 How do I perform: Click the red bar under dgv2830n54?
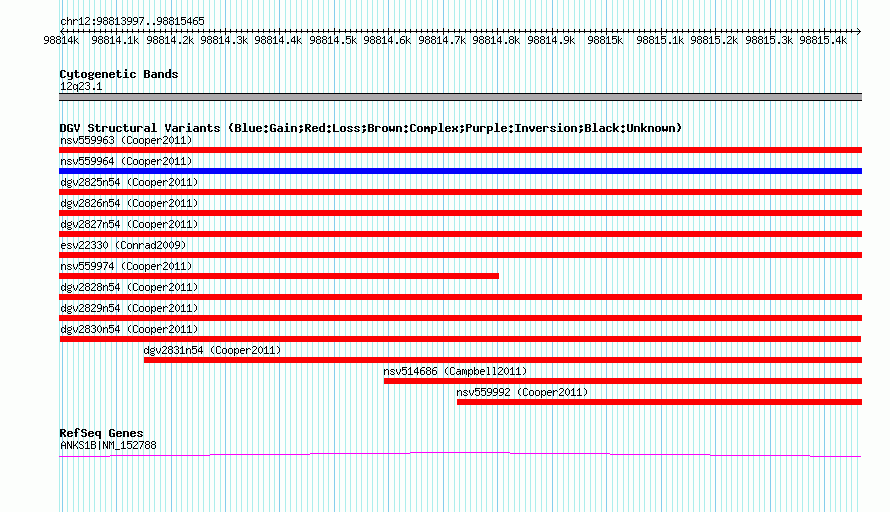460,339
